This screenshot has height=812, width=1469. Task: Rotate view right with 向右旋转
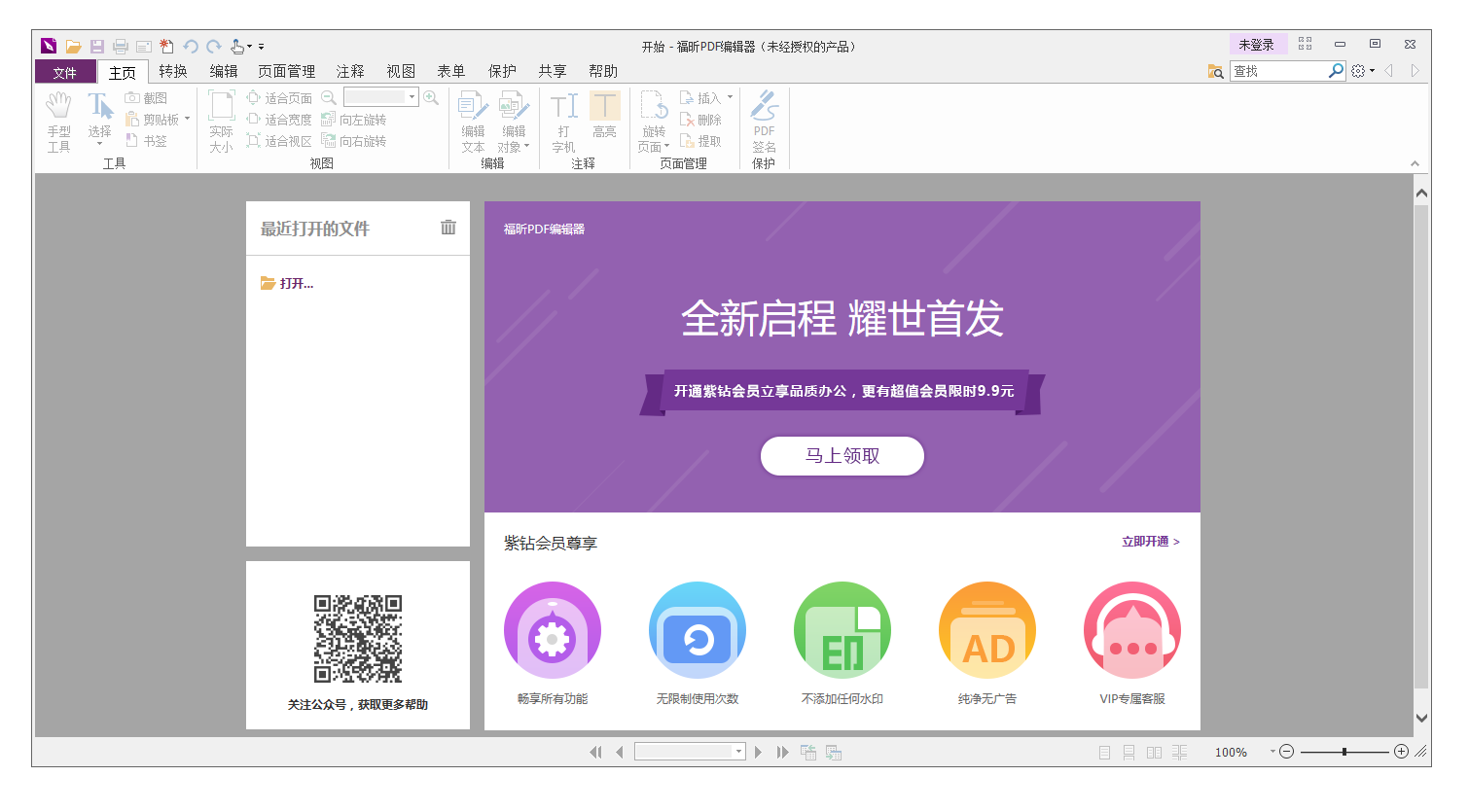pyautogui.click(x=353, y=141)
